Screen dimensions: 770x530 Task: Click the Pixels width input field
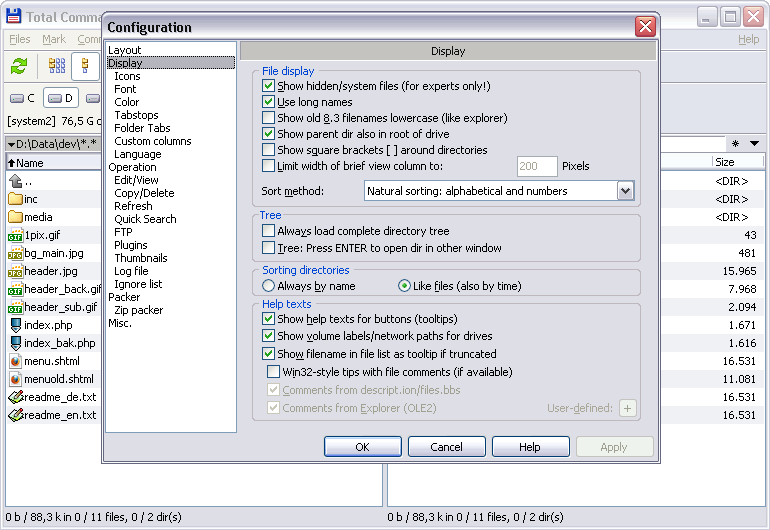point(537,167)
